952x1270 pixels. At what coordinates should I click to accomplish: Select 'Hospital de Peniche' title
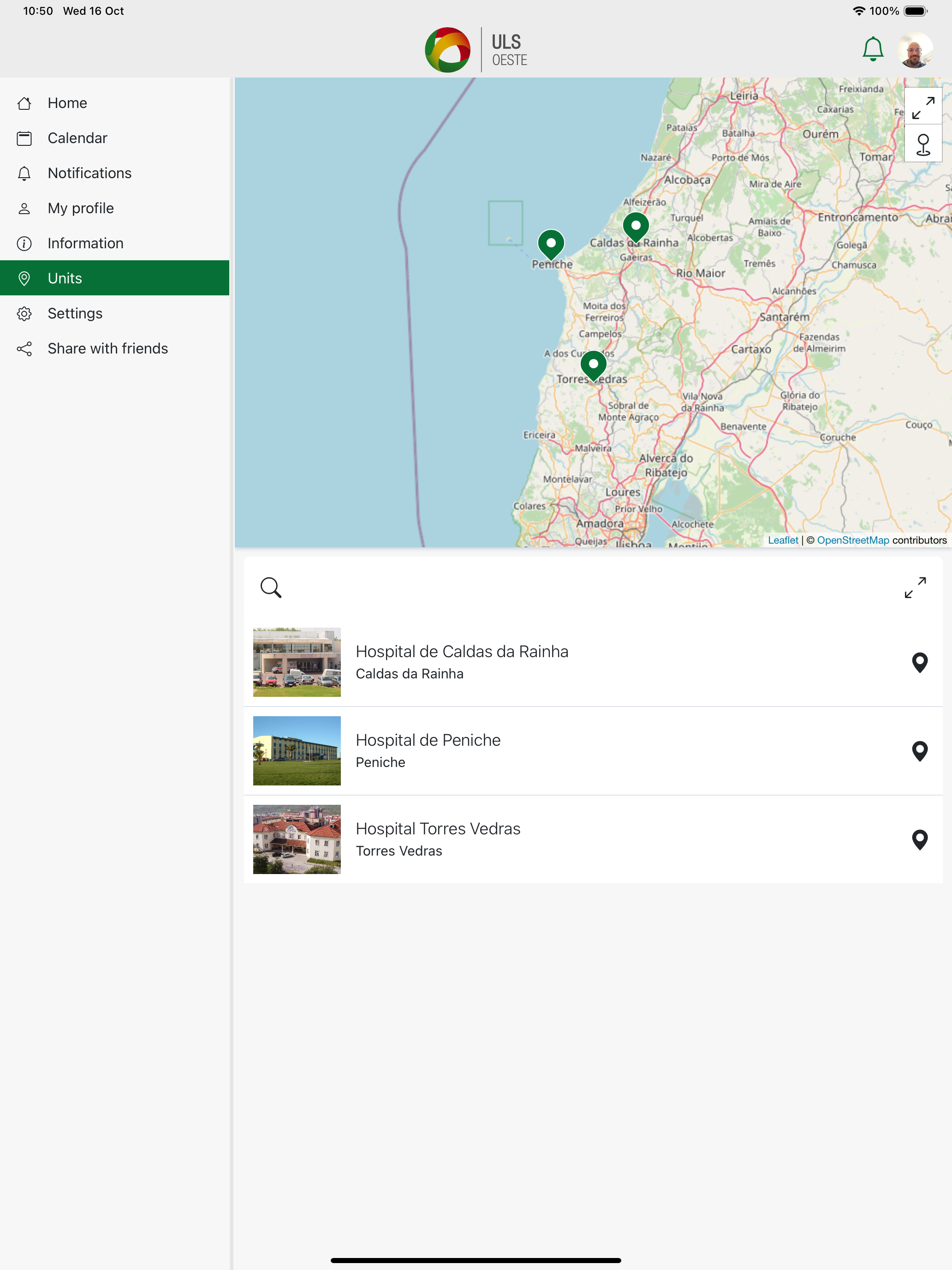(428, 740)
